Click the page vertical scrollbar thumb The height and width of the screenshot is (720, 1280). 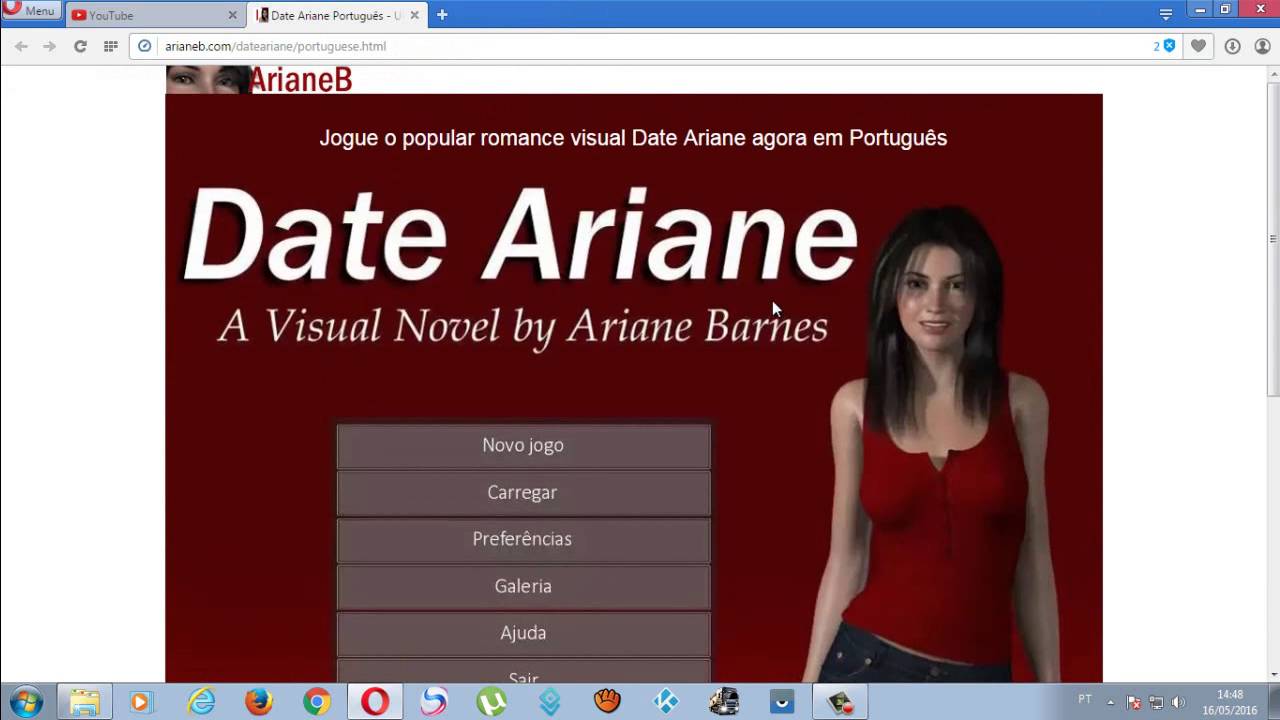coord(1273,238)
